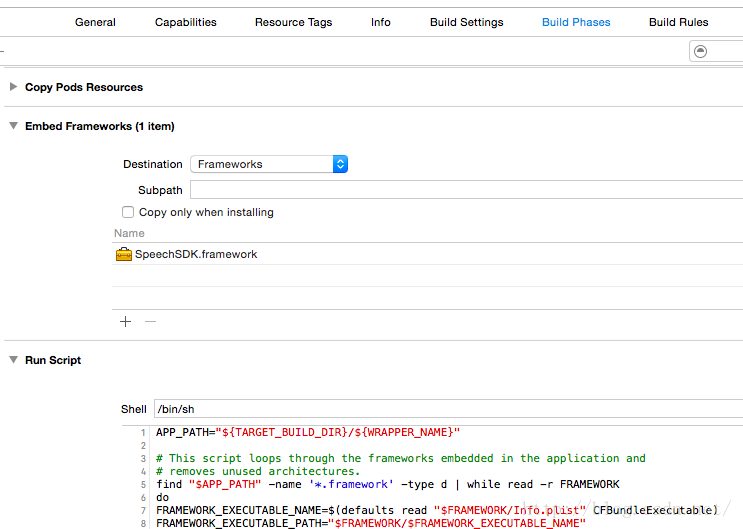
Task: Click the Subpath input field
Action: click(x=466, y=190)
